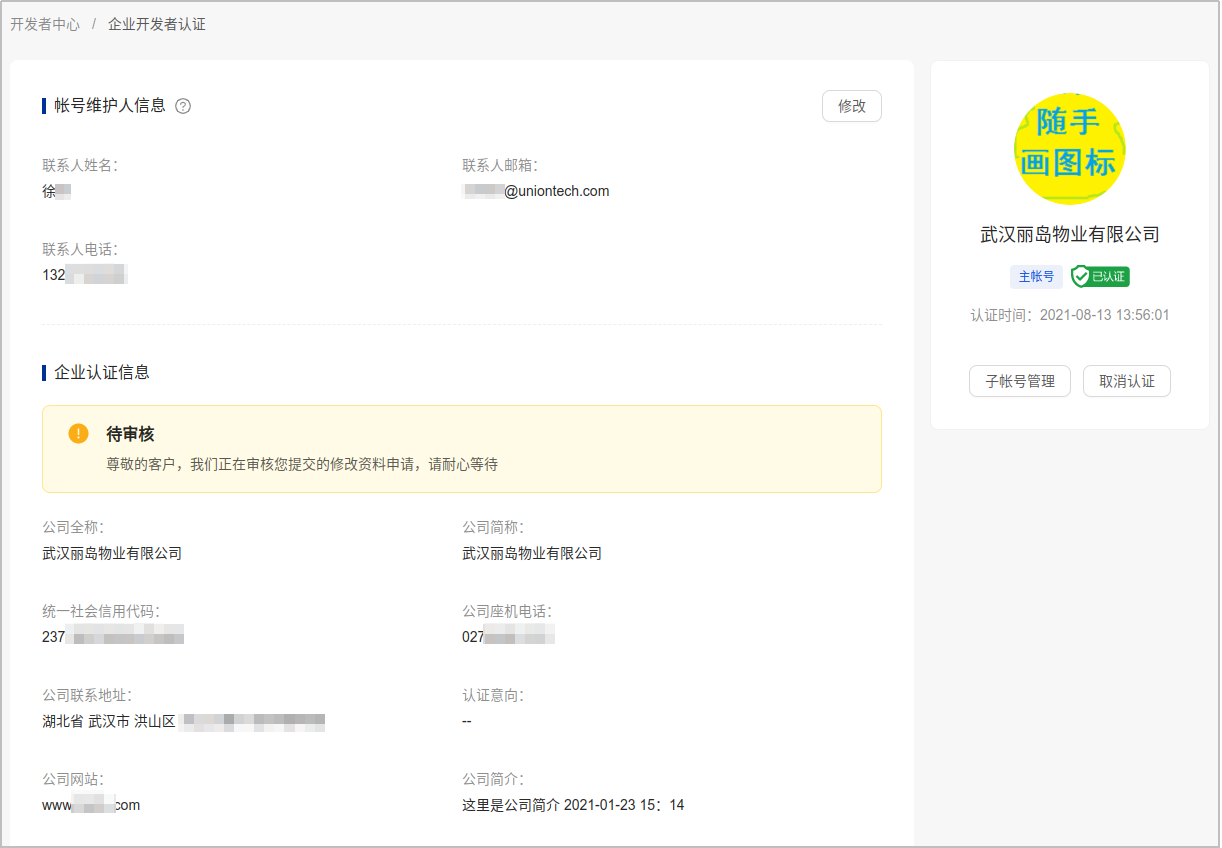Click the contact phone number starting with 132
The width and height of the screenshot is (1222, 848).
click(x=84, y=275)
